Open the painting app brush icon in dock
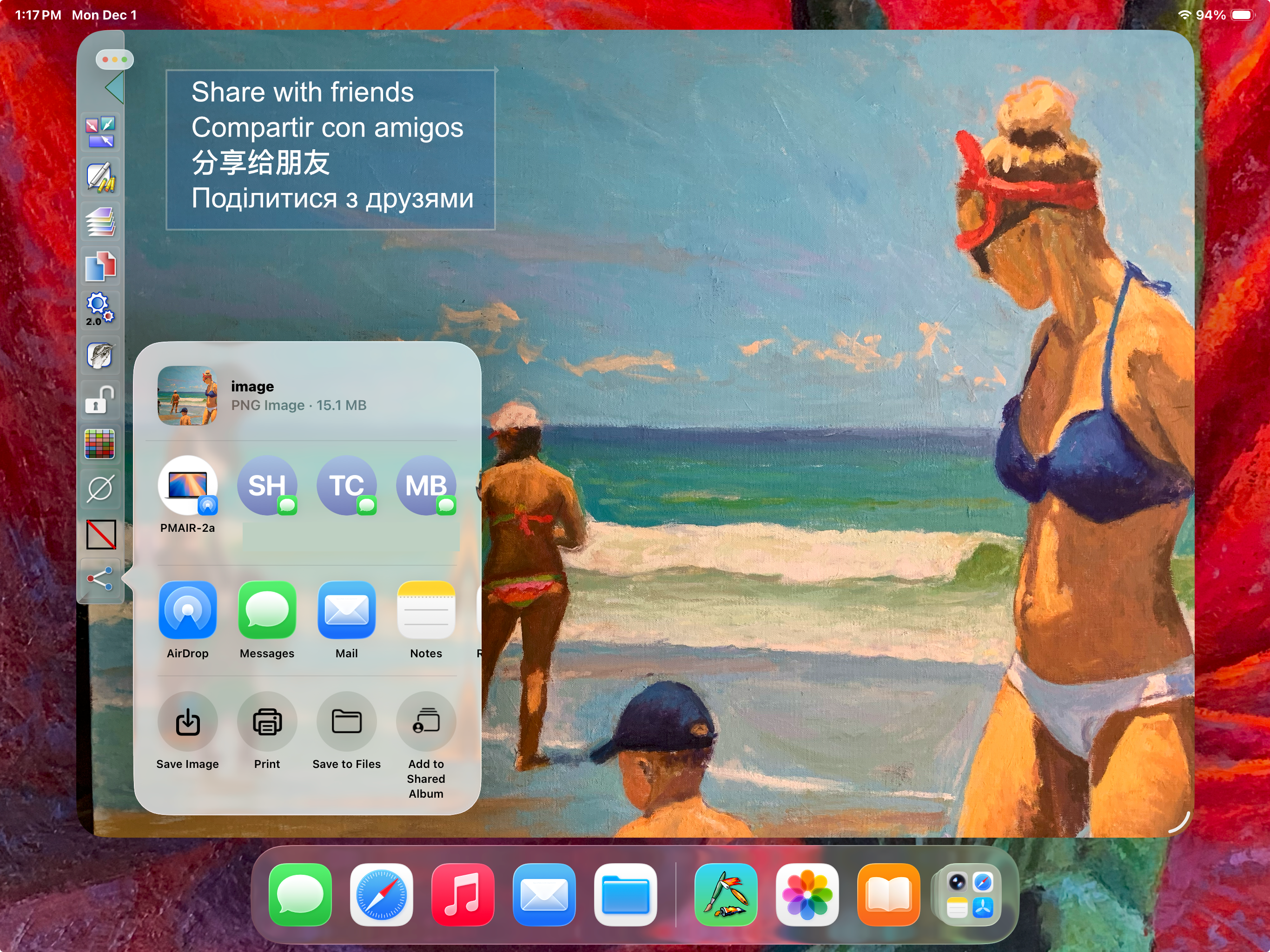The width and height of the screenshot is (1270, 952). tap(726, 894)
